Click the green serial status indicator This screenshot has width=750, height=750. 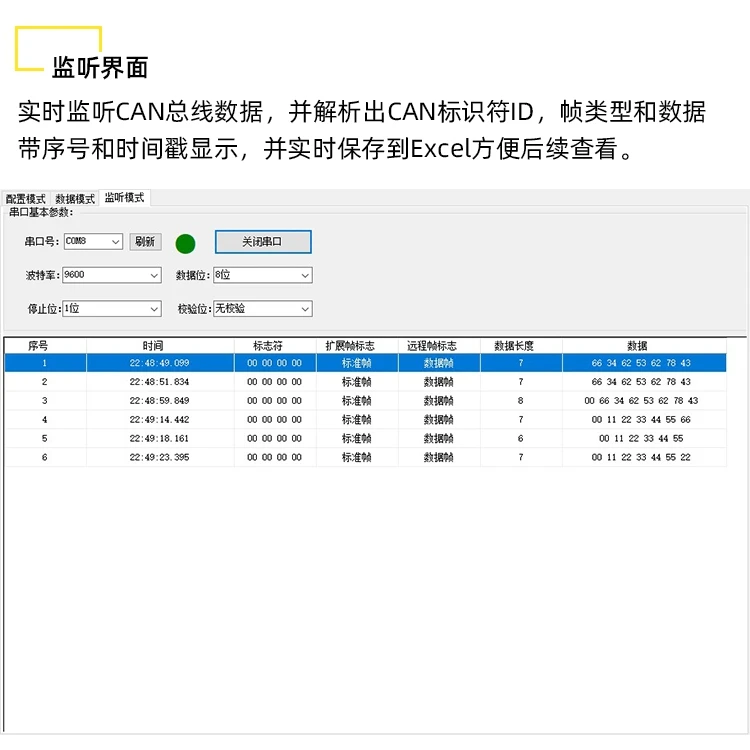pyautogui.click(x=185, y=243)
